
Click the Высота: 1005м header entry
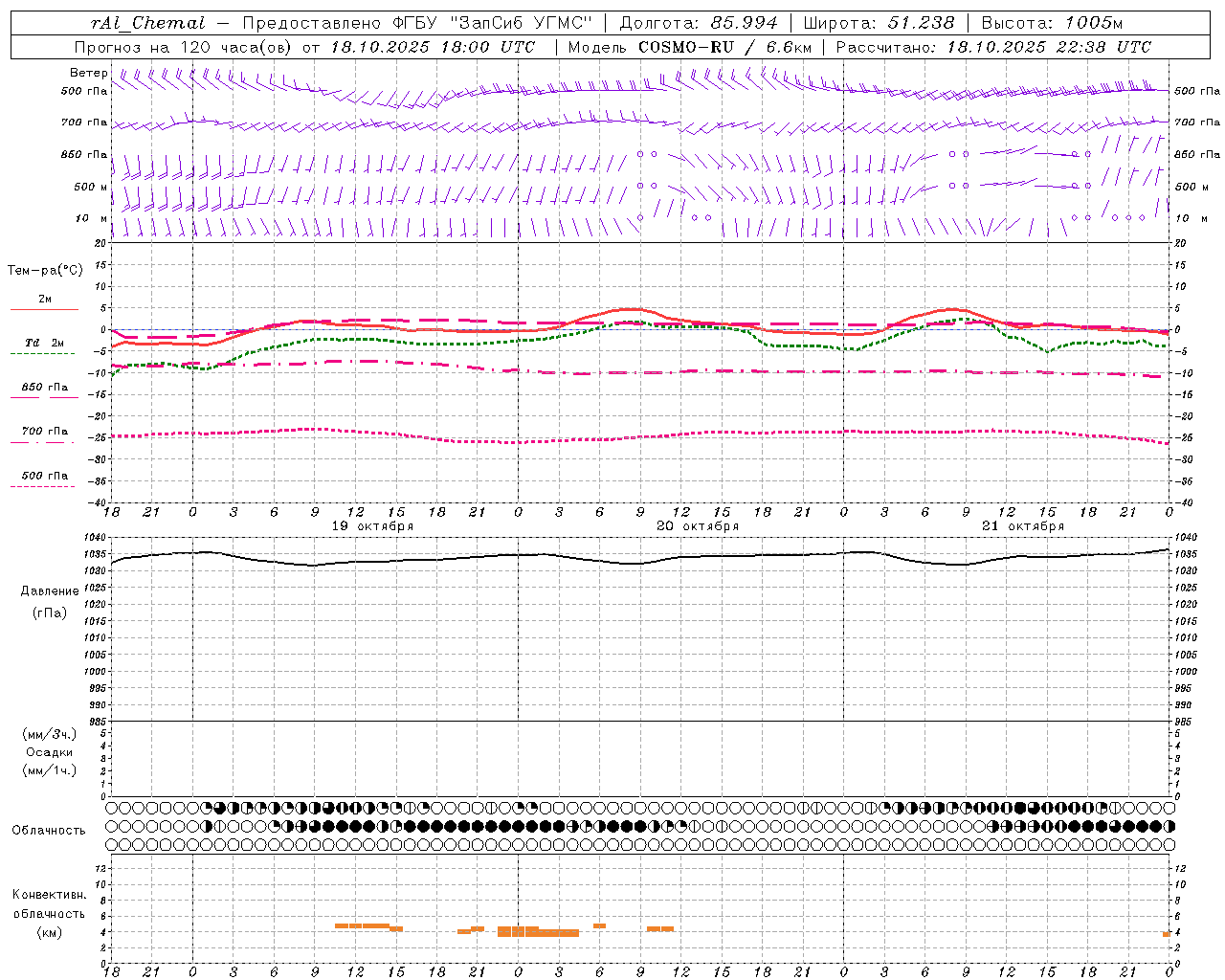(1052, 23)
